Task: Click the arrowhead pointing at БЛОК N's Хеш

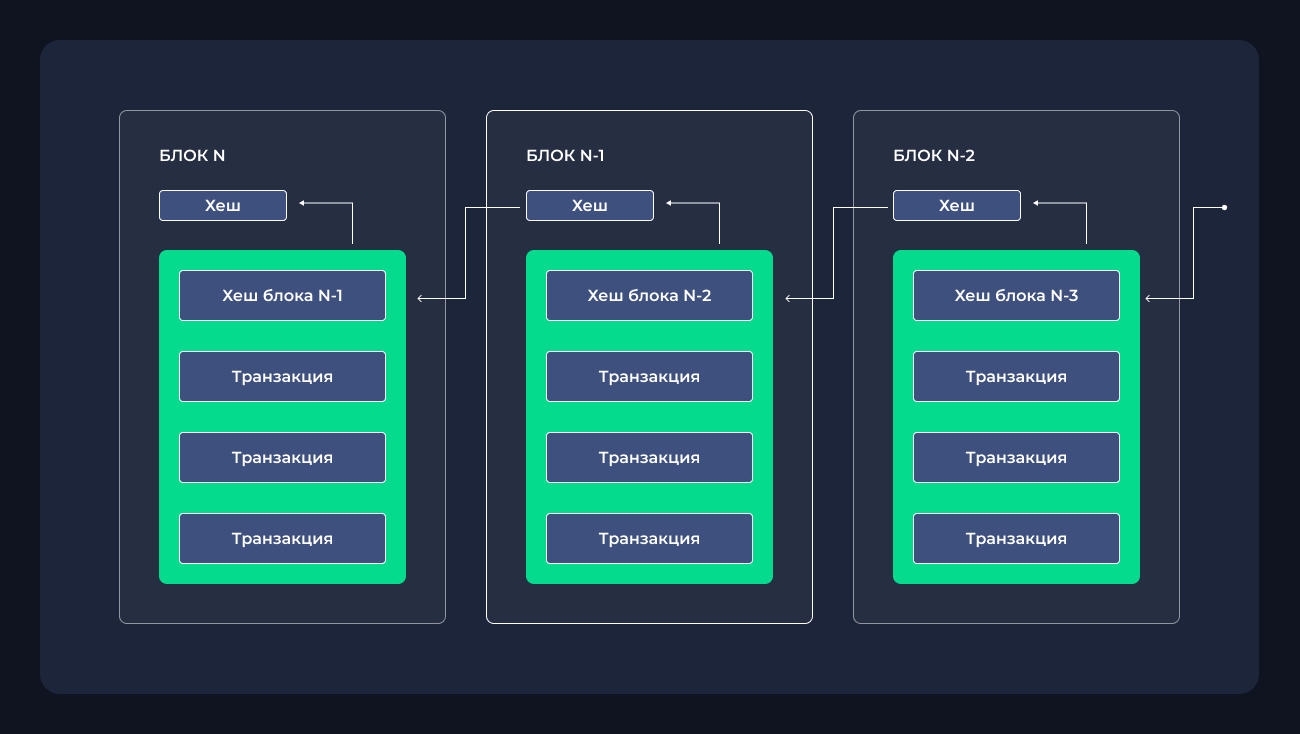Action: (x=302, y=203)
